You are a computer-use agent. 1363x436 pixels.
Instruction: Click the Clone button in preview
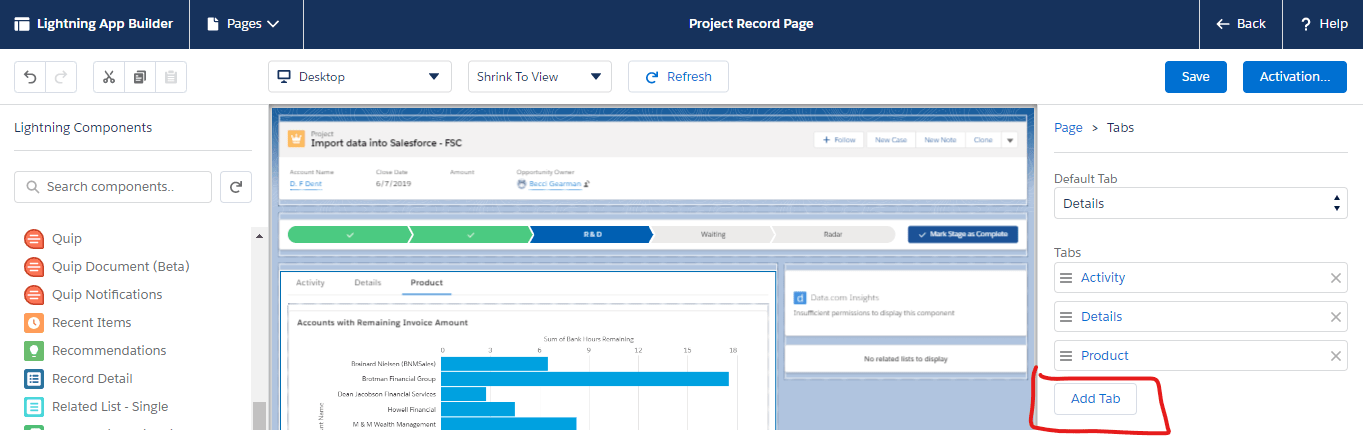[x=983, y=140]
